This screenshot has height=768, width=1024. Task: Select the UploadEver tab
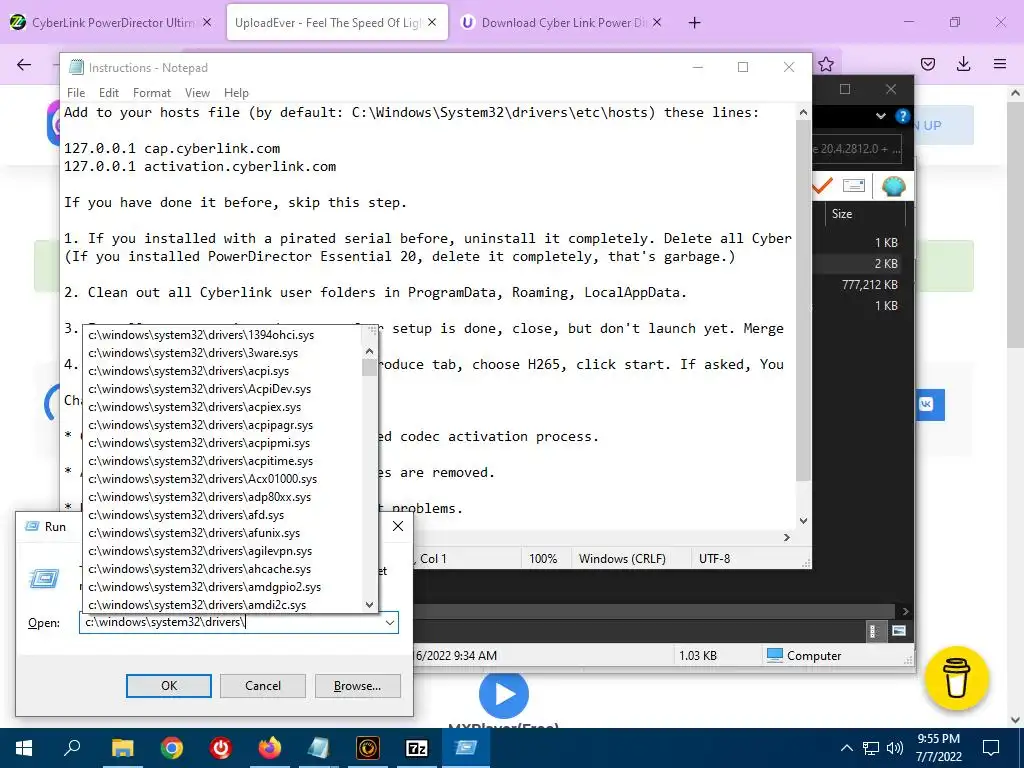[x=330, y=22]
